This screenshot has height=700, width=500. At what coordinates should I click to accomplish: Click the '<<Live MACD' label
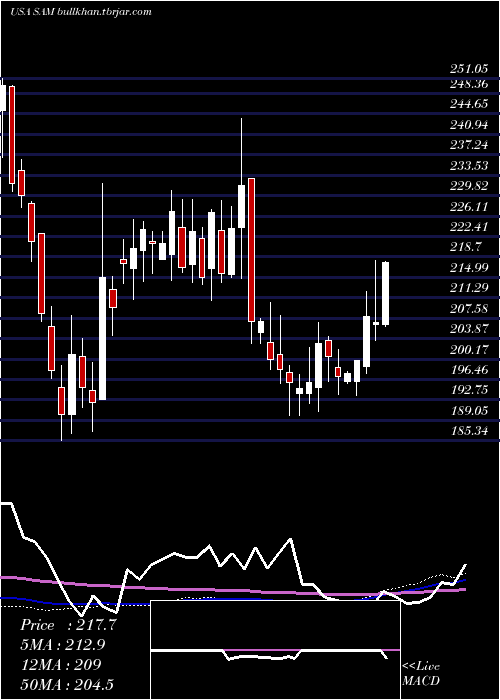[x=421, y=674]
